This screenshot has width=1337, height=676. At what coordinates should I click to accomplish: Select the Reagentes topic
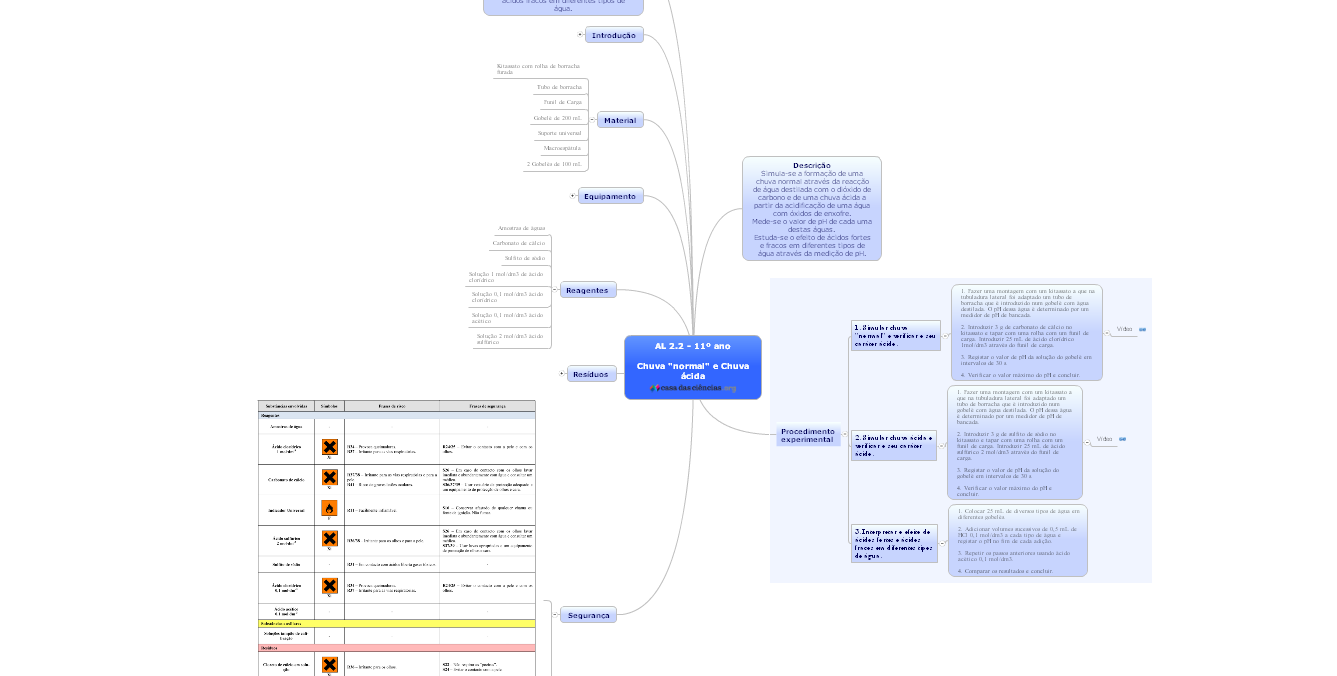pyautogui.click(x=588, y=290)
